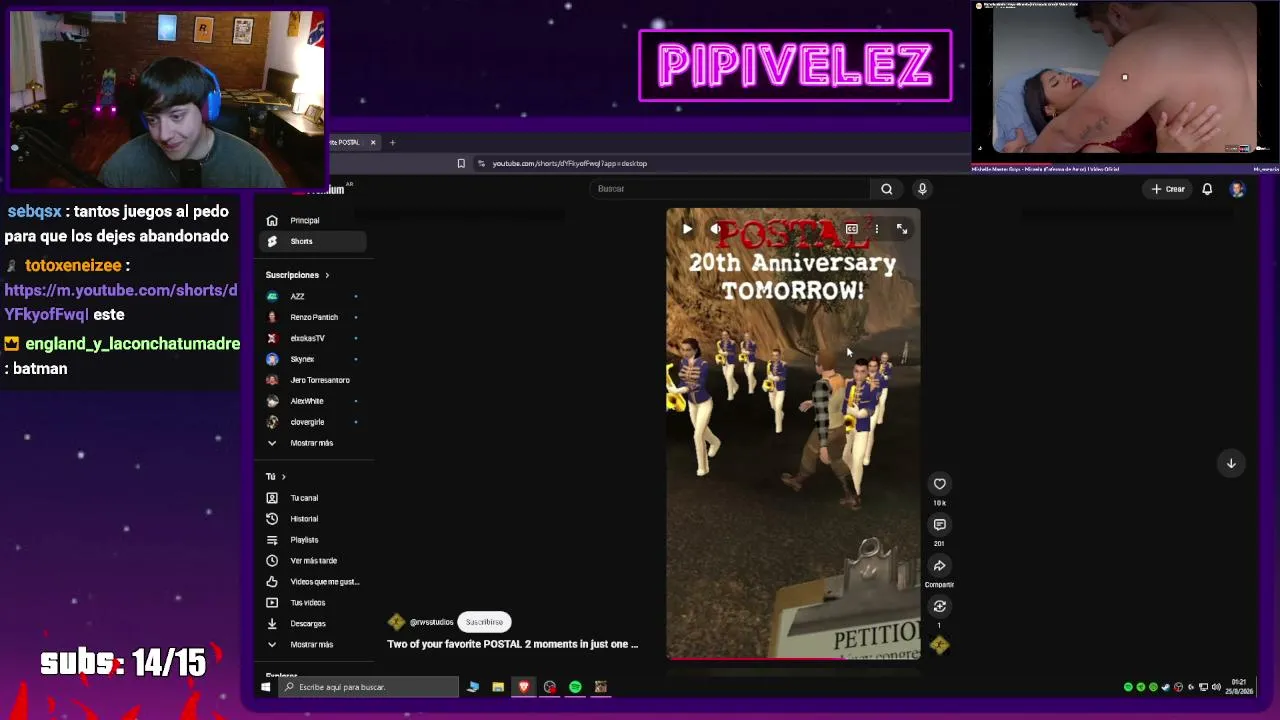Expand the Suscripciones section

pos(297,275)
